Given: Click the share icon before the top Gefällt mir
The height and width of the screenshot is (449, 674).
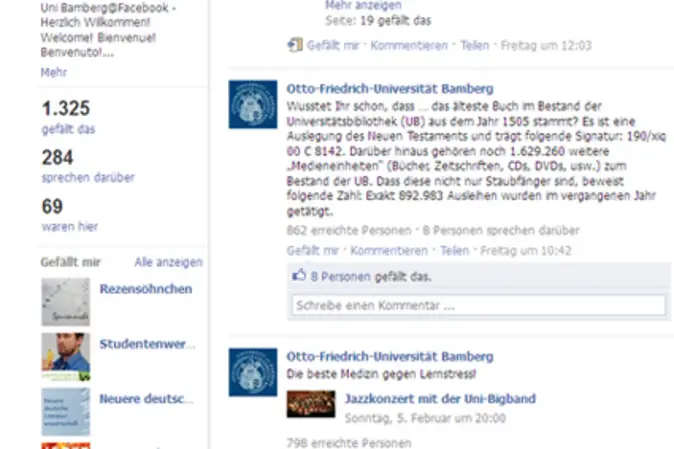Looking at the screenshot, I should point(295,45).
